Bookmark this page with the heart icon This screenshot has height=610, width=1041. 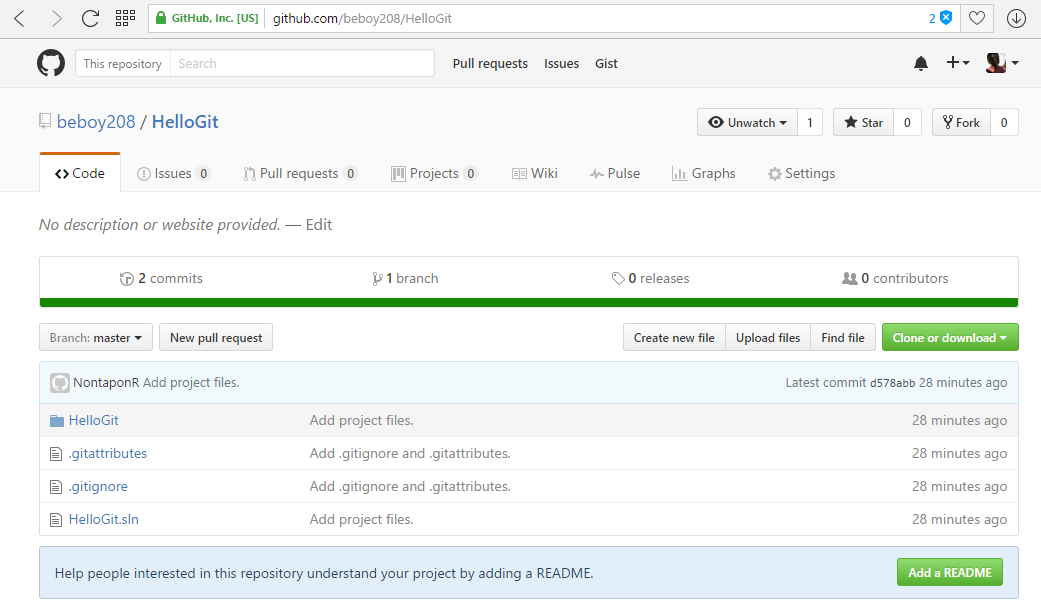(x=977, y=19)
